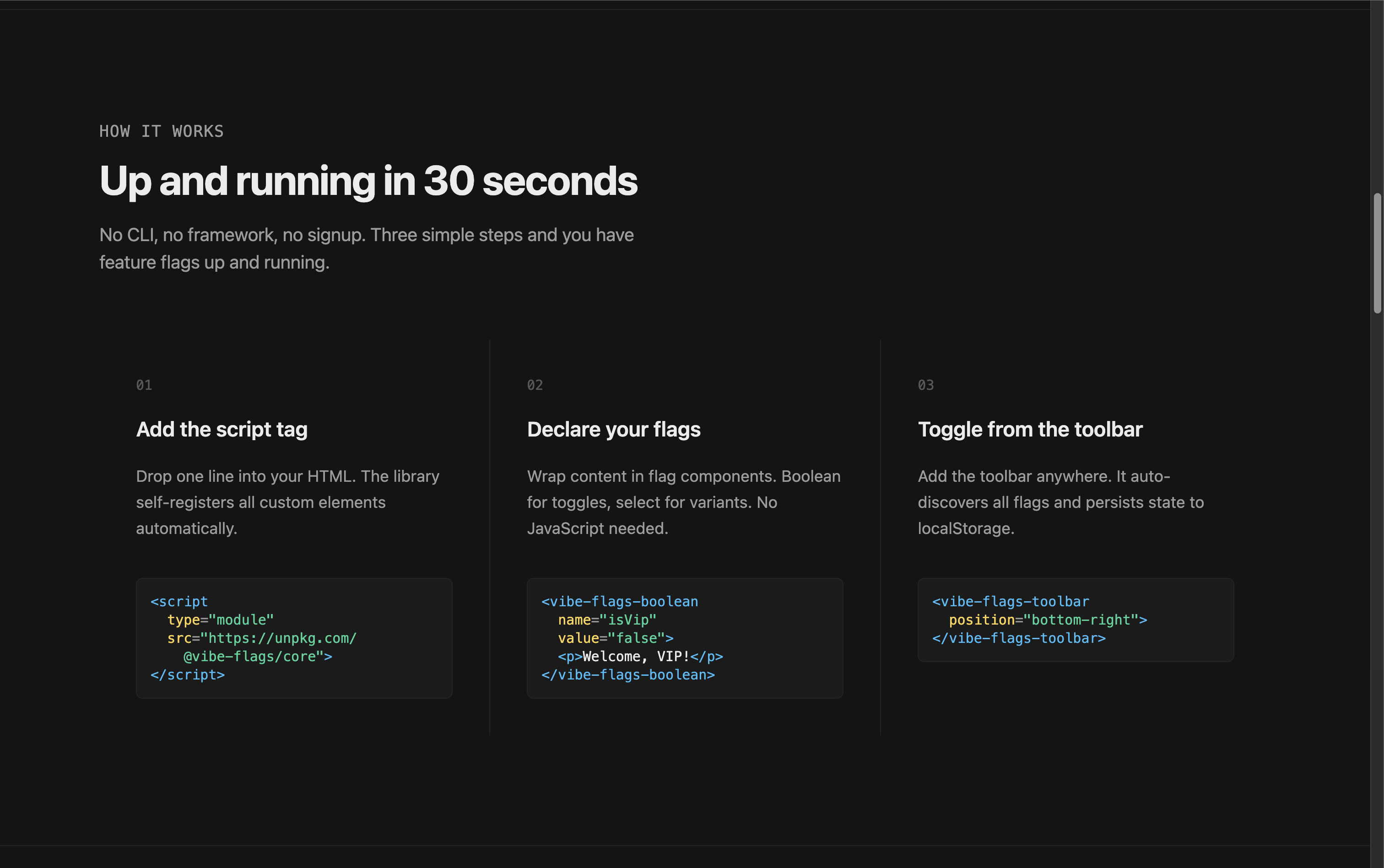Click the unpkg.com URL in the code
Image resolution: width=1384 pixels, height=868 pixels.
281,638
